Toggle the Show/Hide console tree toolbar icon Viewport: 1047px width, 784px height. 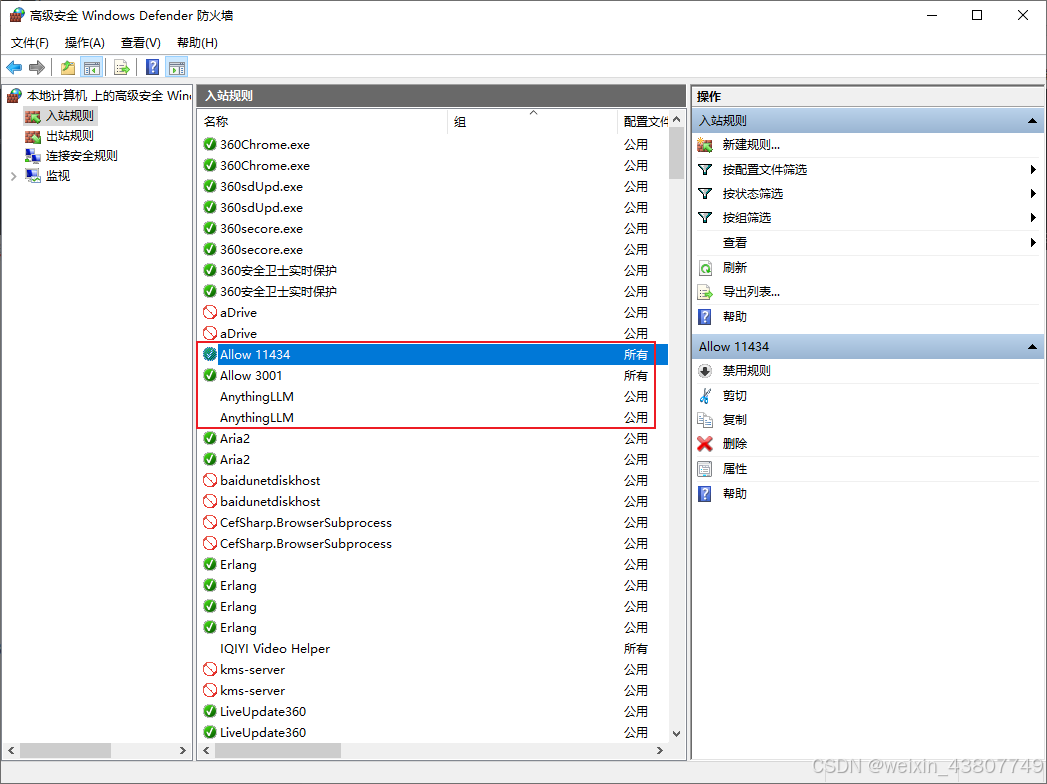tap(91, 67)
